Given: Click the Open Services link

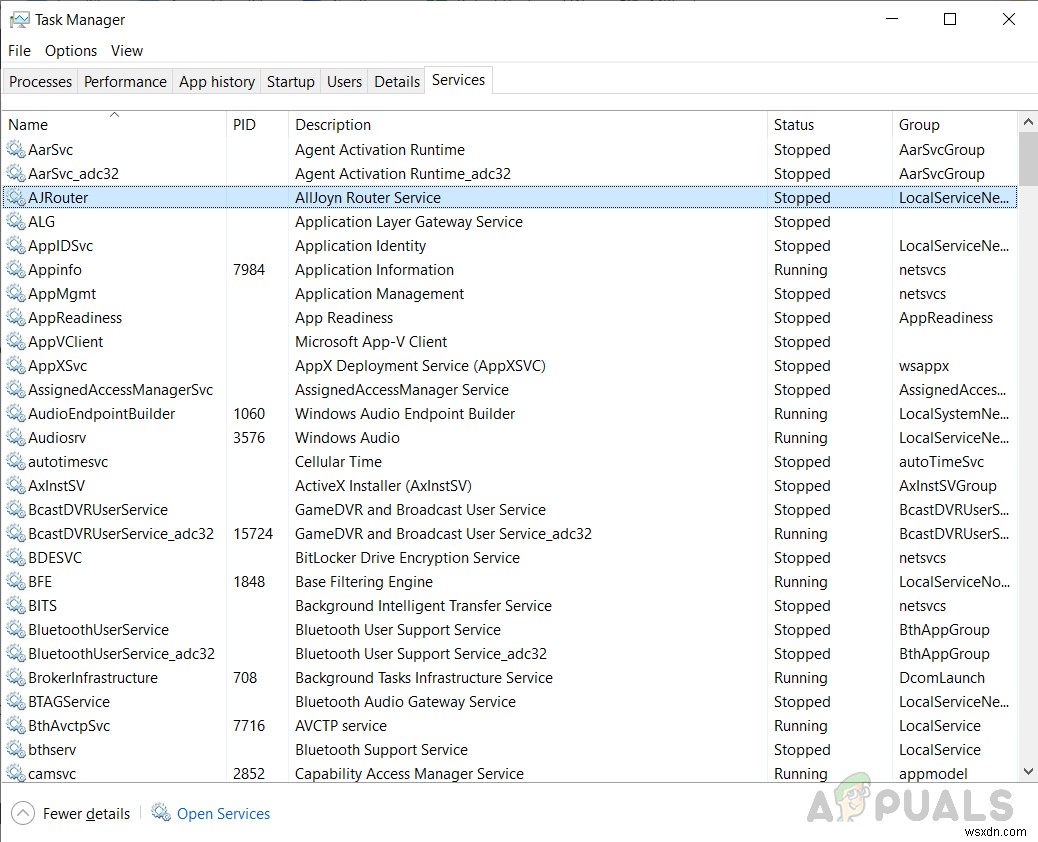Looking at the screenshot, I should pos(223,813).
